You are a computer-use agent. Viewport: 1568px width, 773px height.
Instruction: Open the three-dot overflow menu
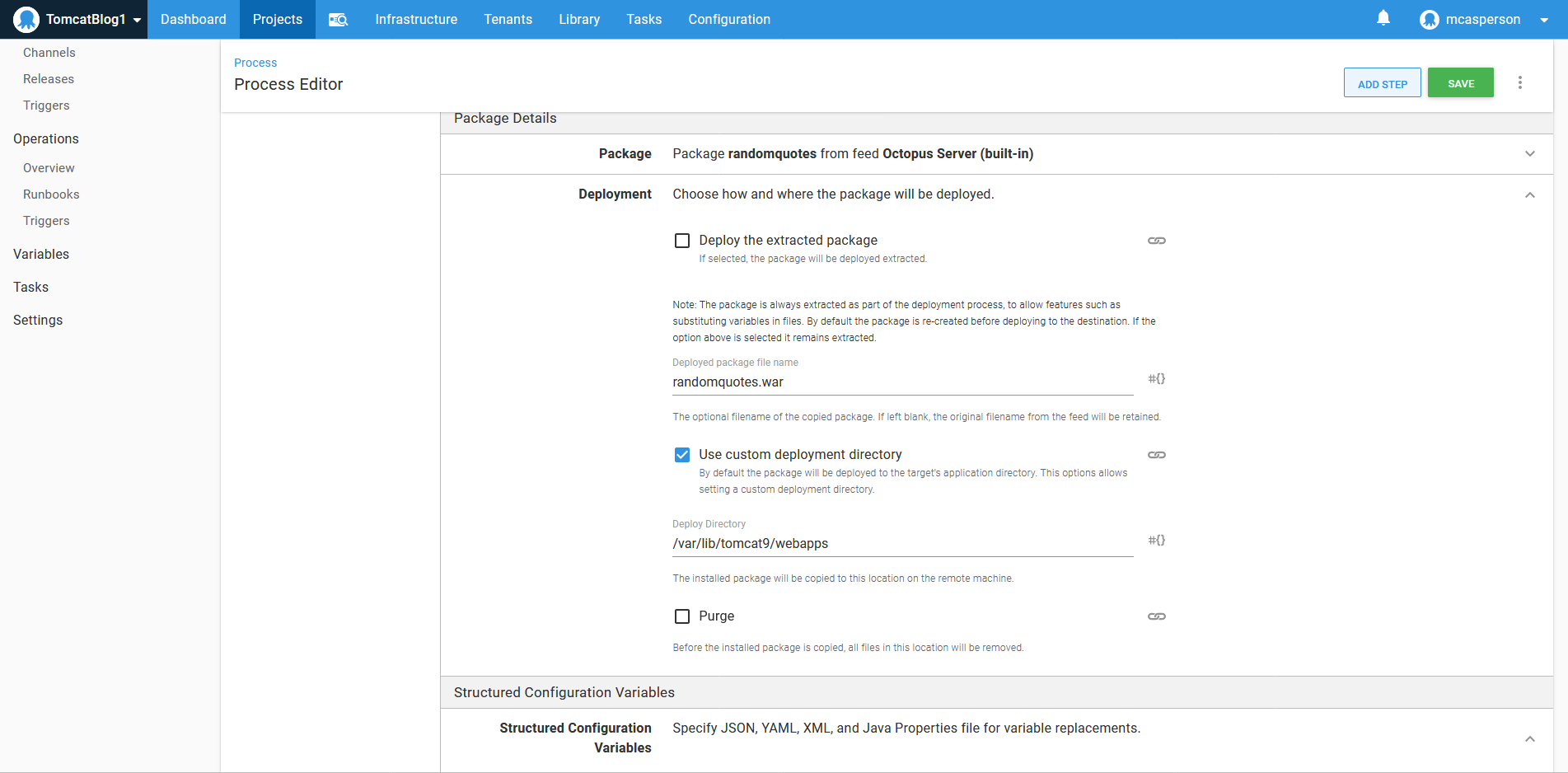point(1519,83)
